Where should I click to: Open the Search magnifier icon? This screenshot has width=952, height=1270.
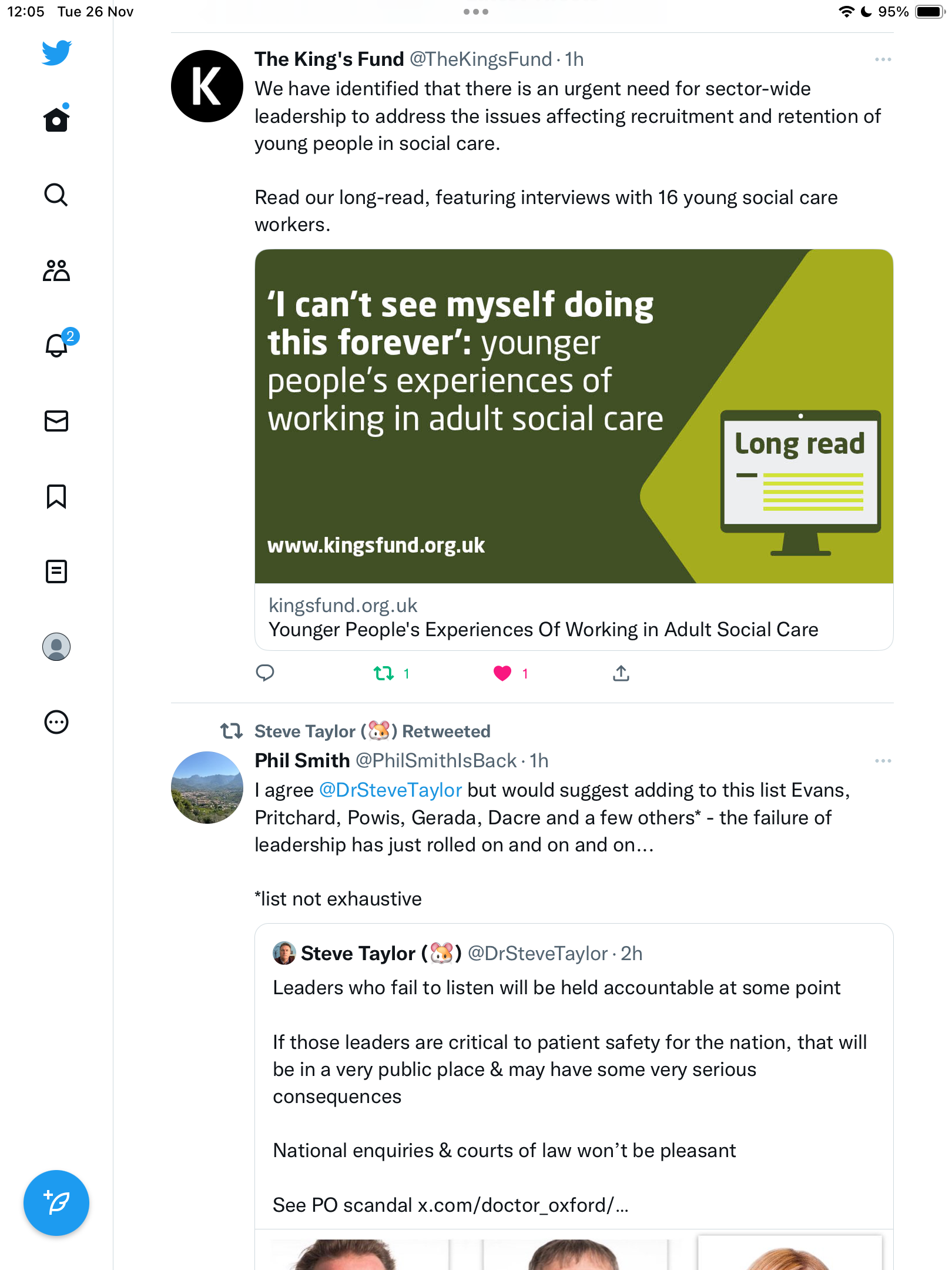(x=56, y=195)
